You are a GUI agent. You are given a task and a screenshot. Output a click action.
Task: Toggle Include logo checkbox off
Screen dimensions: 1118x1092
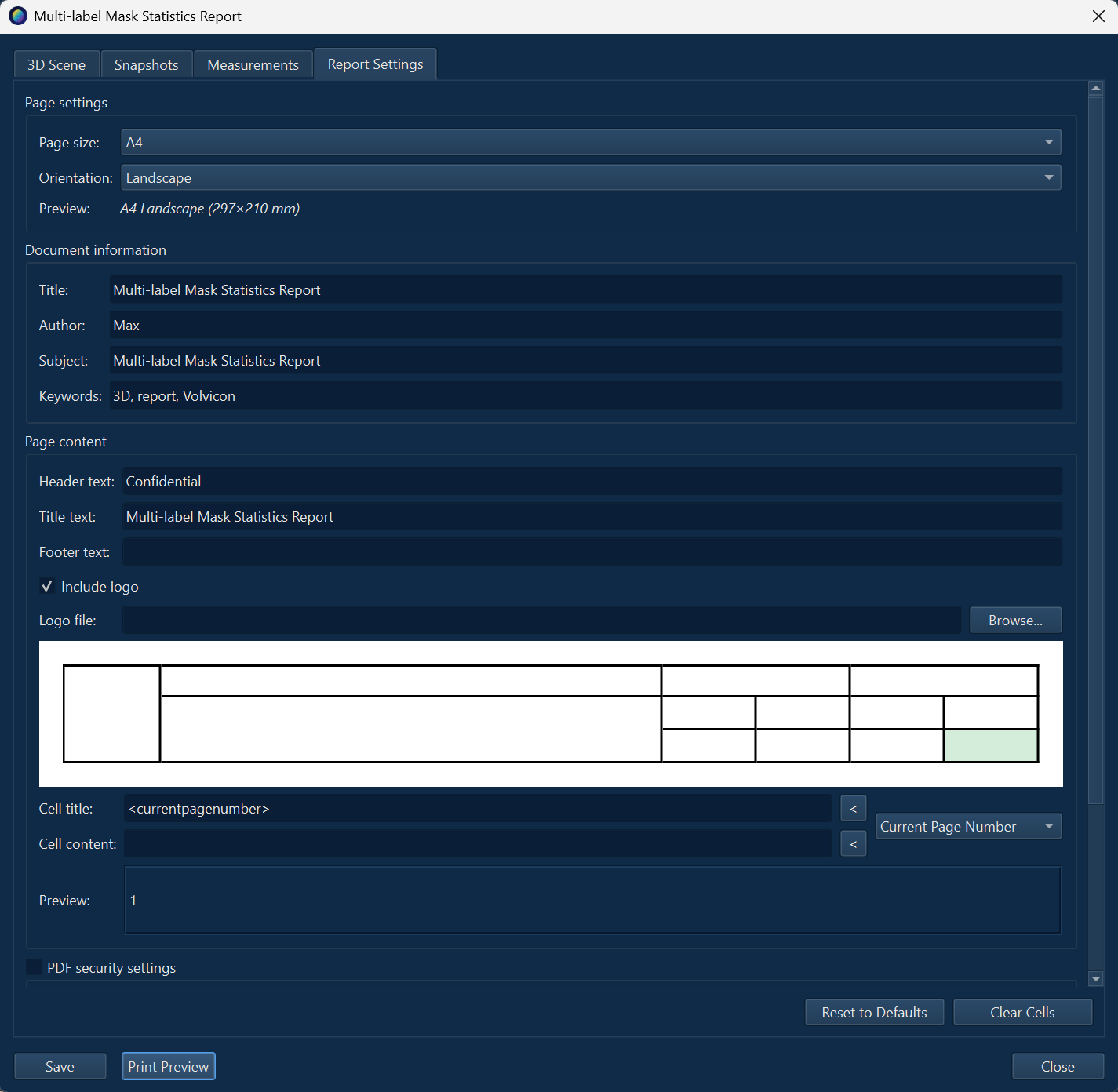[47, 586]
